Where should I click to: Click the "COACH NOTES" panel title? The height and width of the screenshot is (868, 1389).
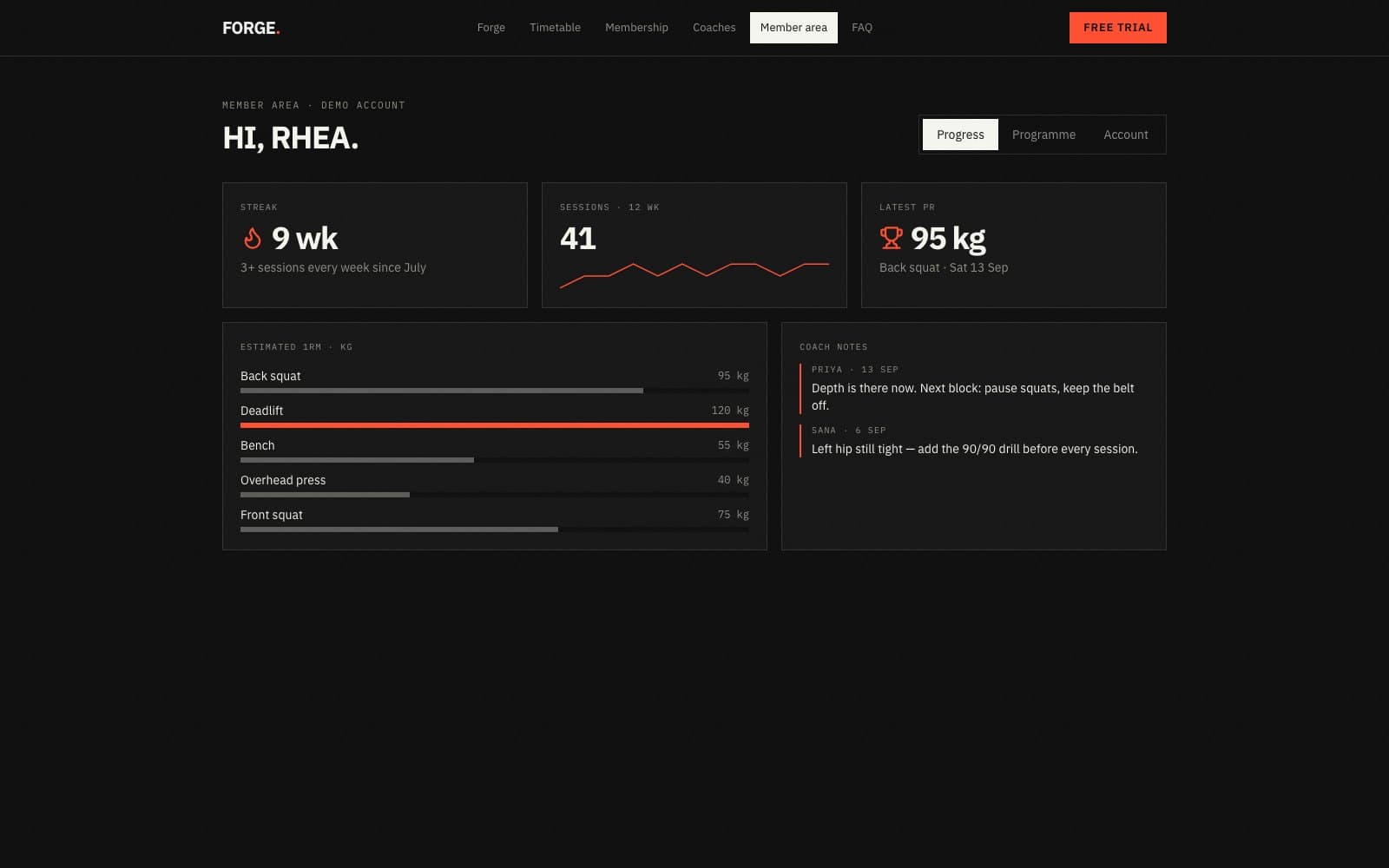click(x=833, y=347)
